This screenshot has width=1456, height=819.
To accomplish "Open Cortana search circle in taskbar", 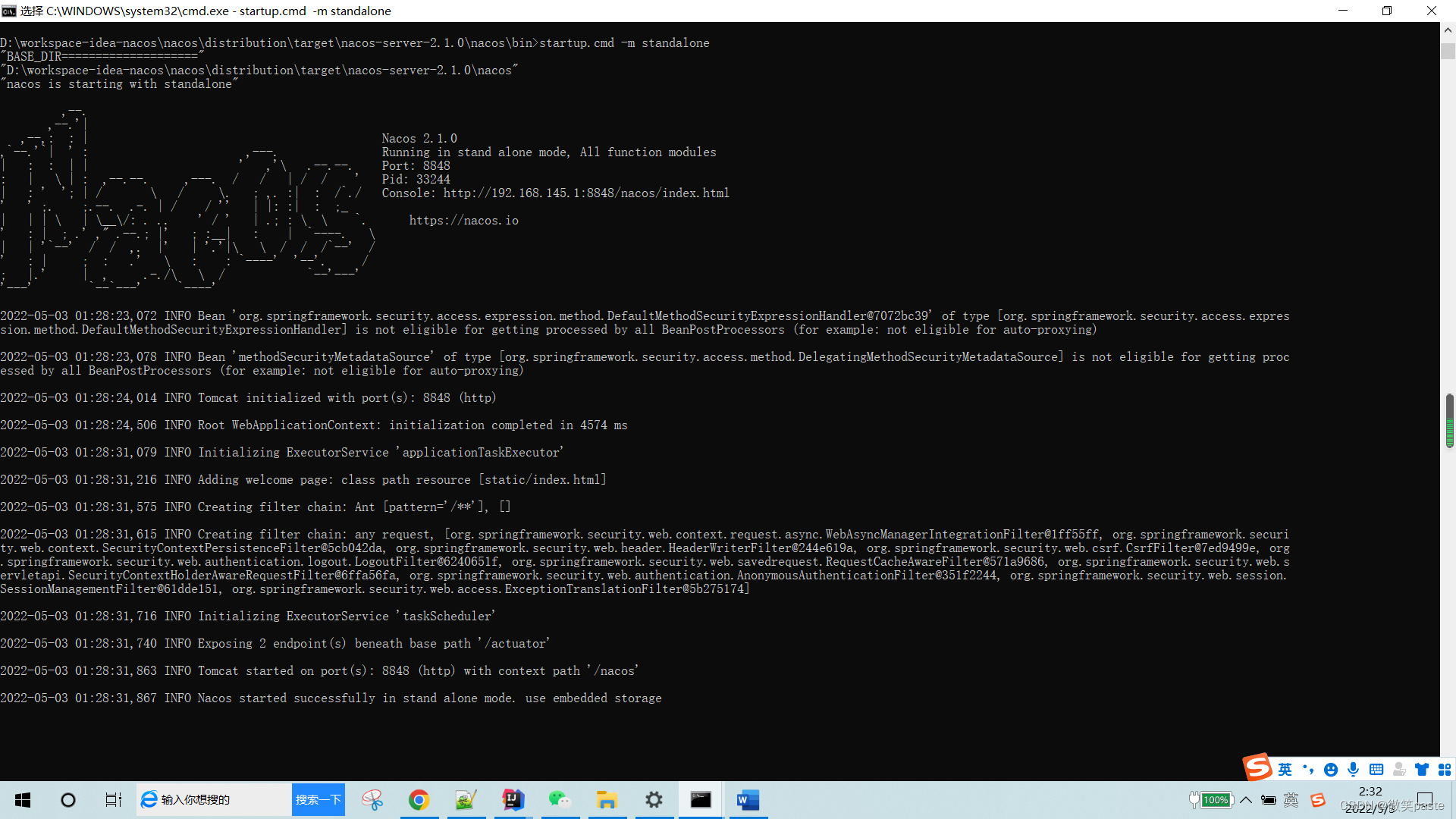I will tap(68, 800).
